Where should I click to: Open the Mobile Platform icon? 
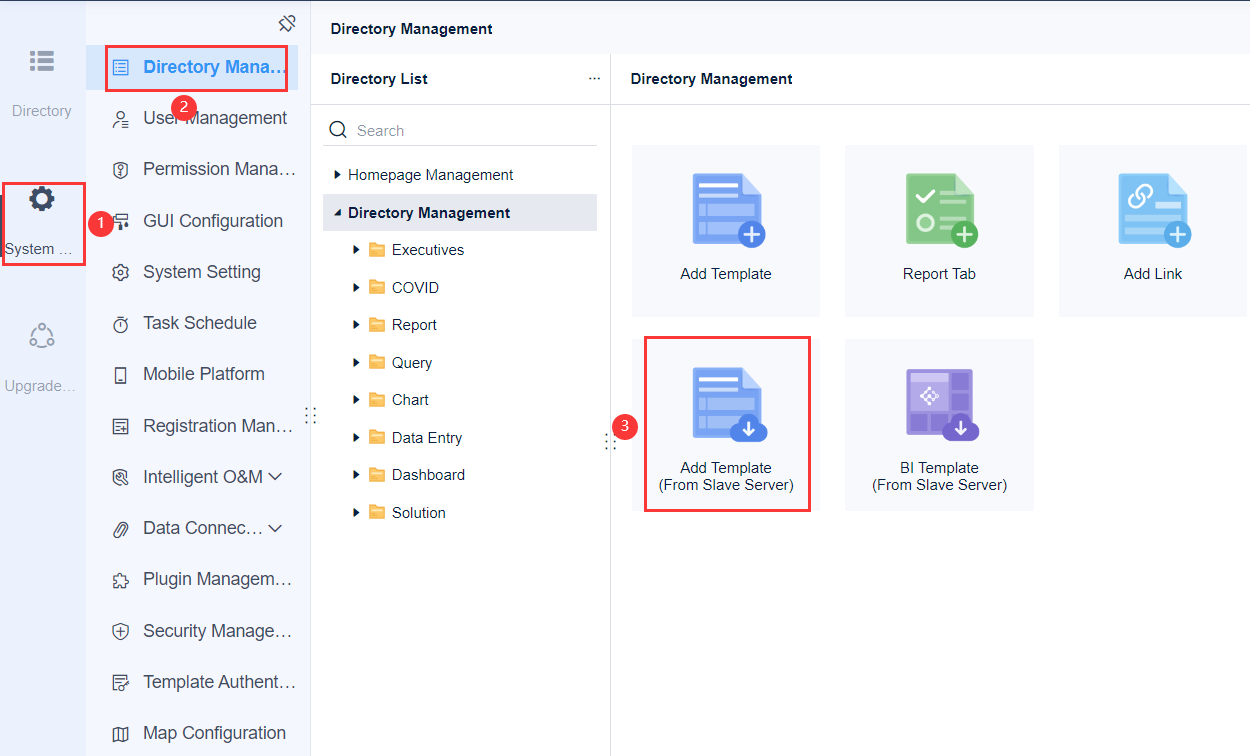(120, 373)
